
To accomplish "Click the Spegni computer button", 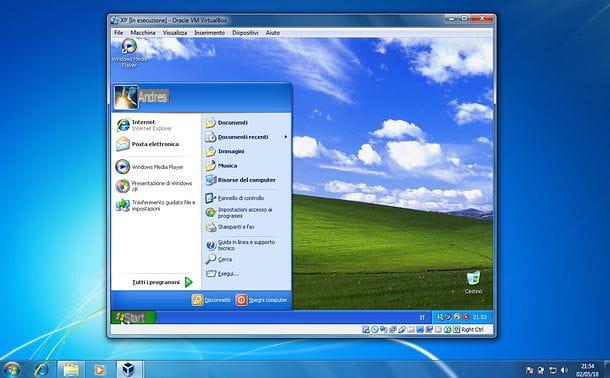I will click(x=261, y=300).
